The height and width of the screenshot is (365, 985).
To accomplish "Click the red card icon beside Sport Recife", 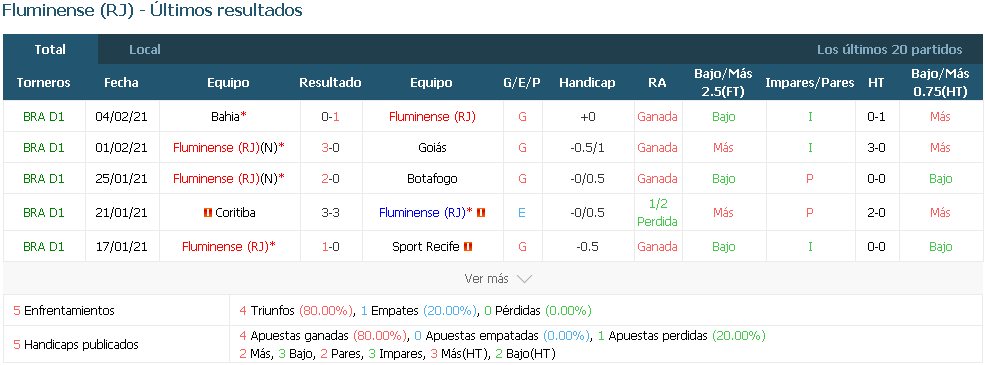I will pos(467,247).
